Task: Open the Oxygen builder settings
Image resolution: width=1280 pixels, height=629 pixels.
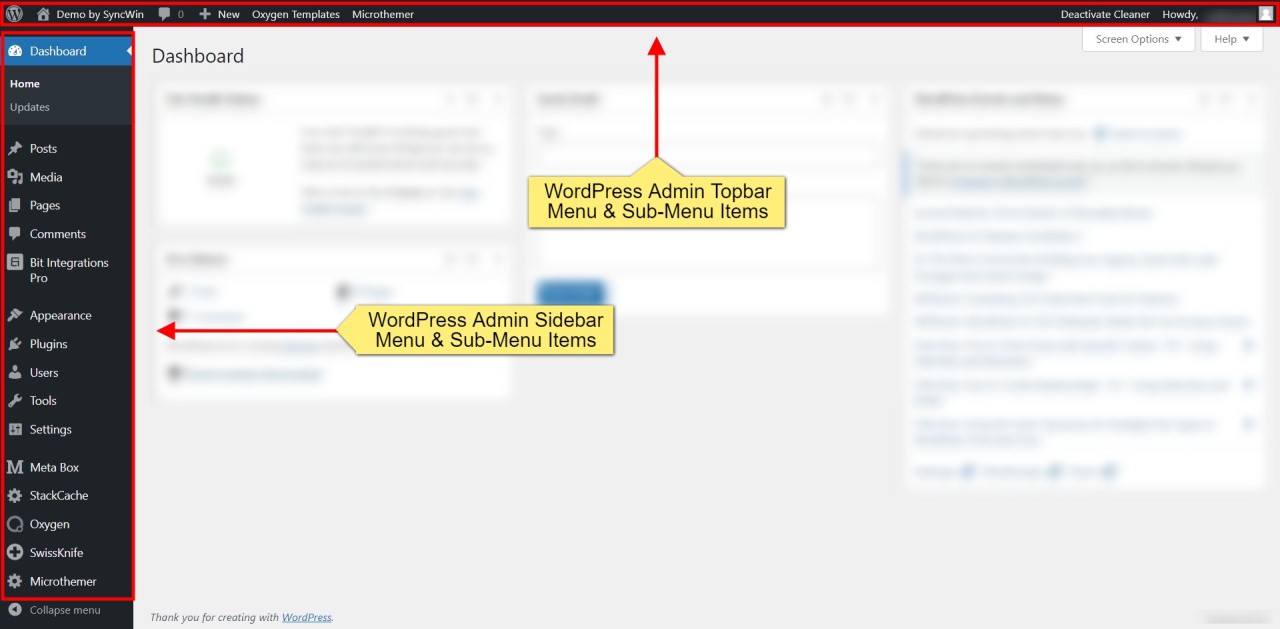Action: point(48,524)
